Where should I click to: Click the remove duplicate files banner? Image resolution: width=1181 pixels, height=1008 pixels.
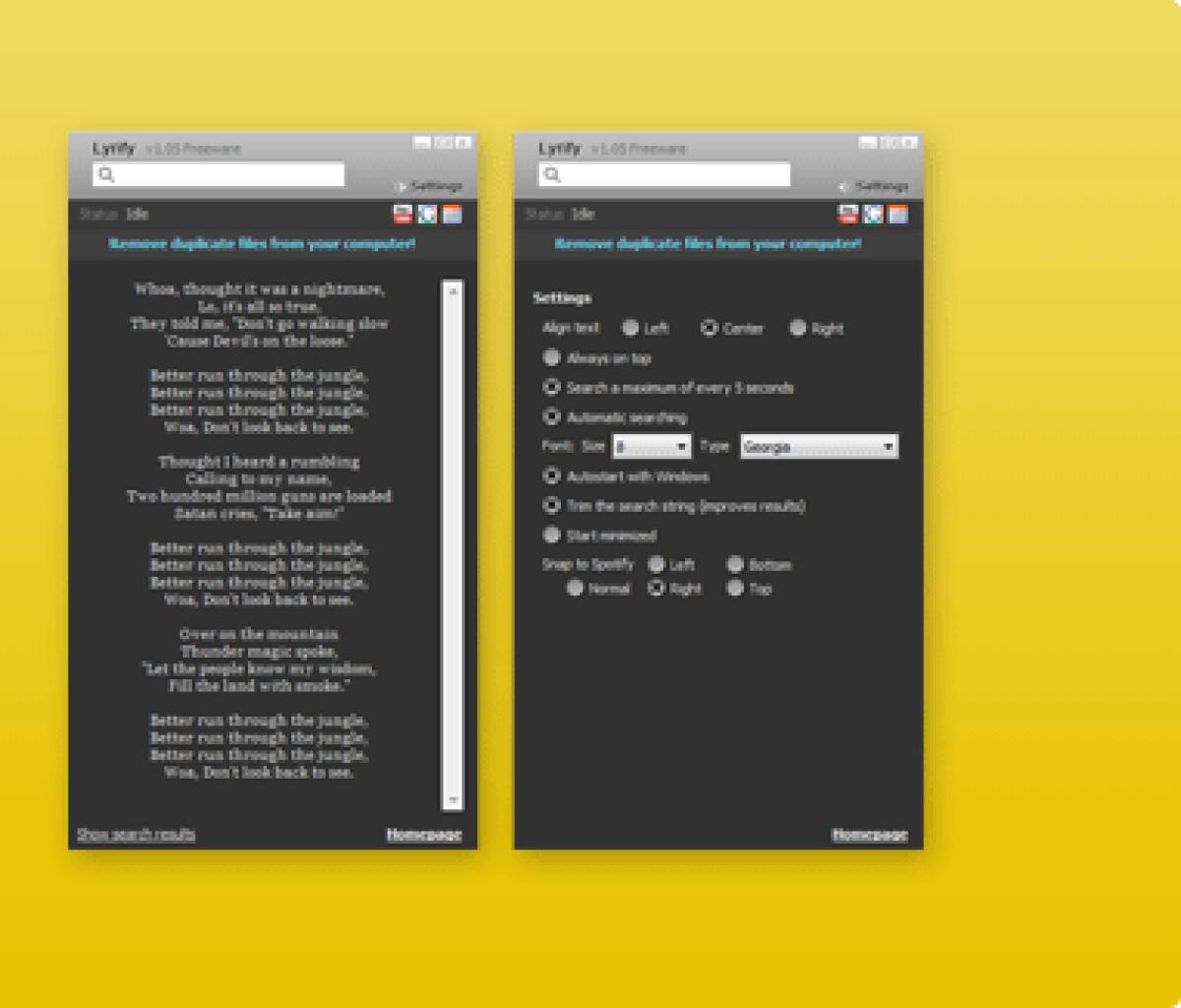262,243
